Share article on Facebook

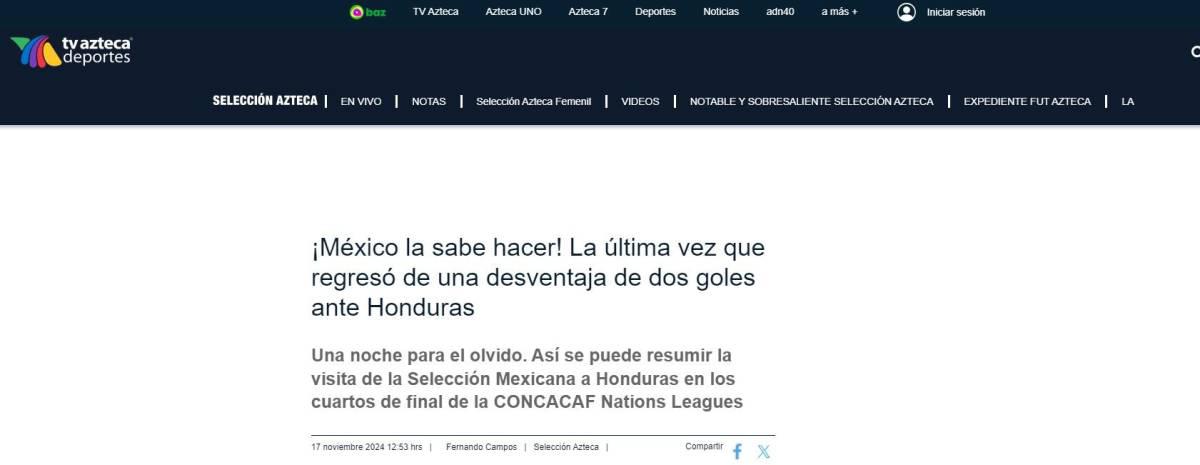[737, 451]
